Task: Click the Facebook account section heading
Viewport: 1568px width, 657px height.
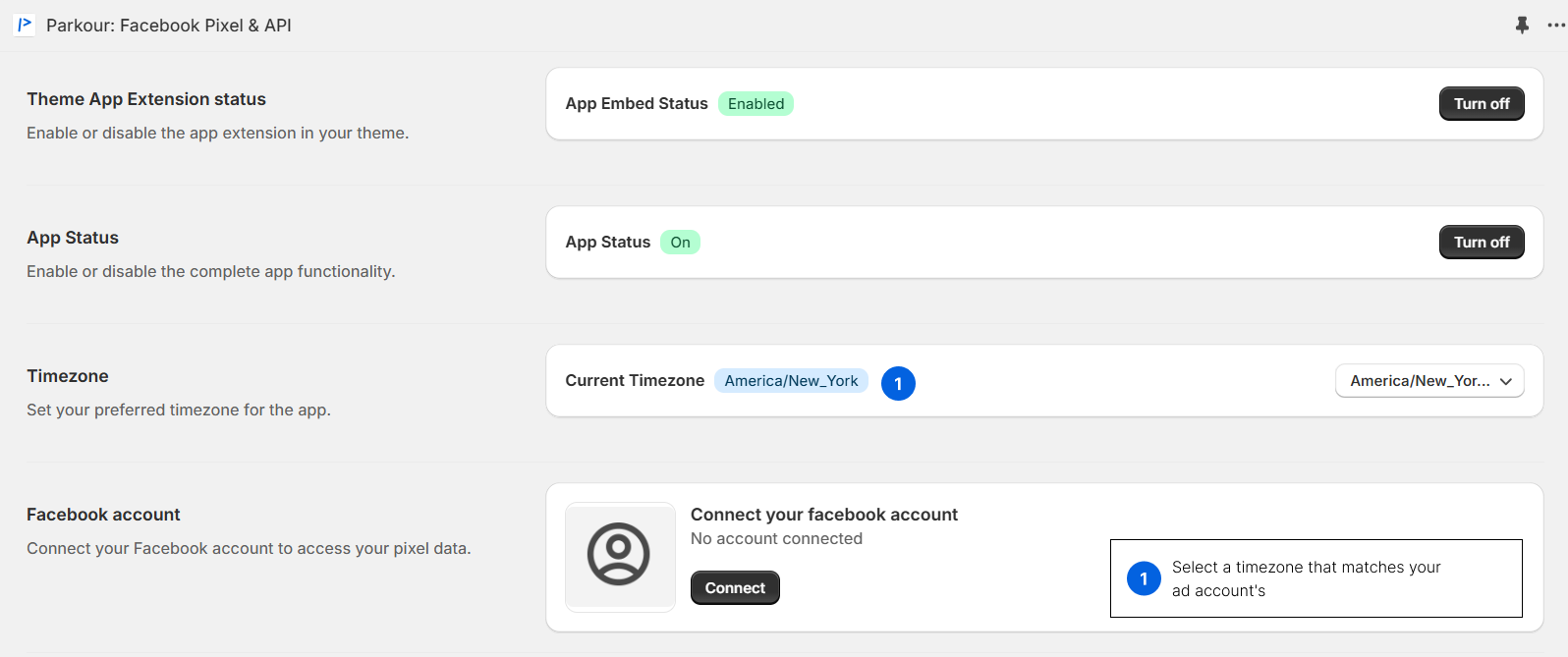Action: [x=103, y=515]
